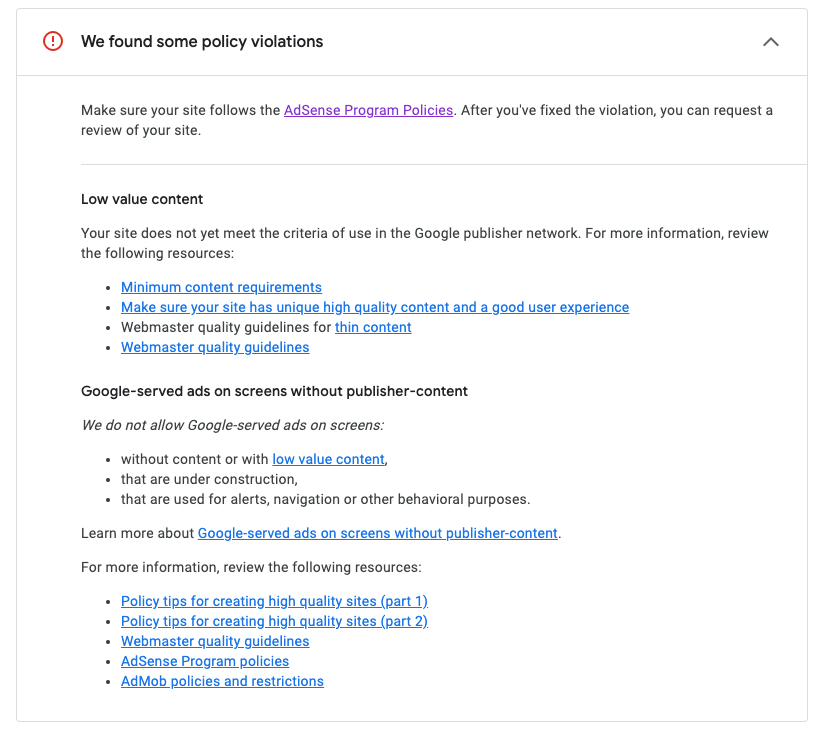
Task: Click the "low value content" inline link
Action: pos(328,460)
